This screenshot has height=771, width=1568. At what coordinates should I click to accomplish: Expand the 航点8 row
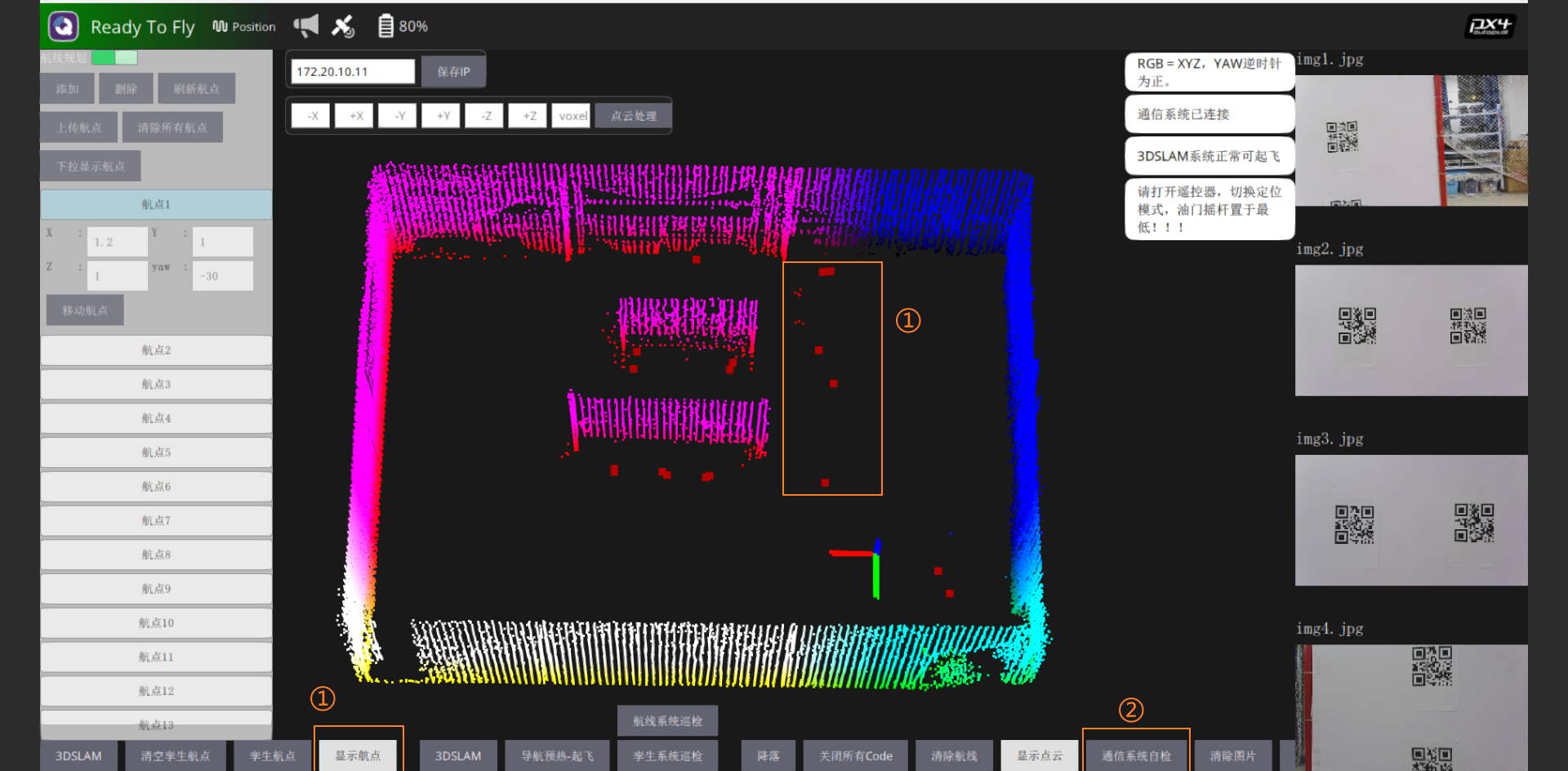click(x=156, y=555)
